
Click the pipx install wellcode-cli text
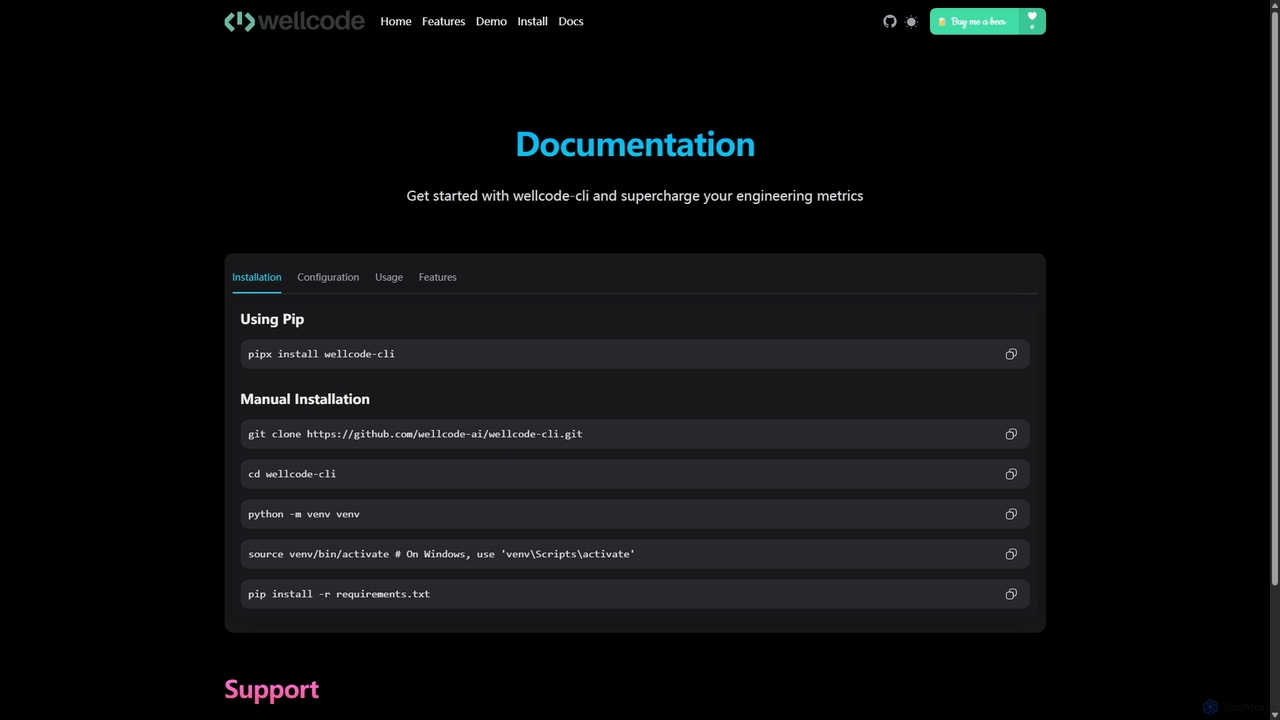pyautogui.click(x=321, y=354)
